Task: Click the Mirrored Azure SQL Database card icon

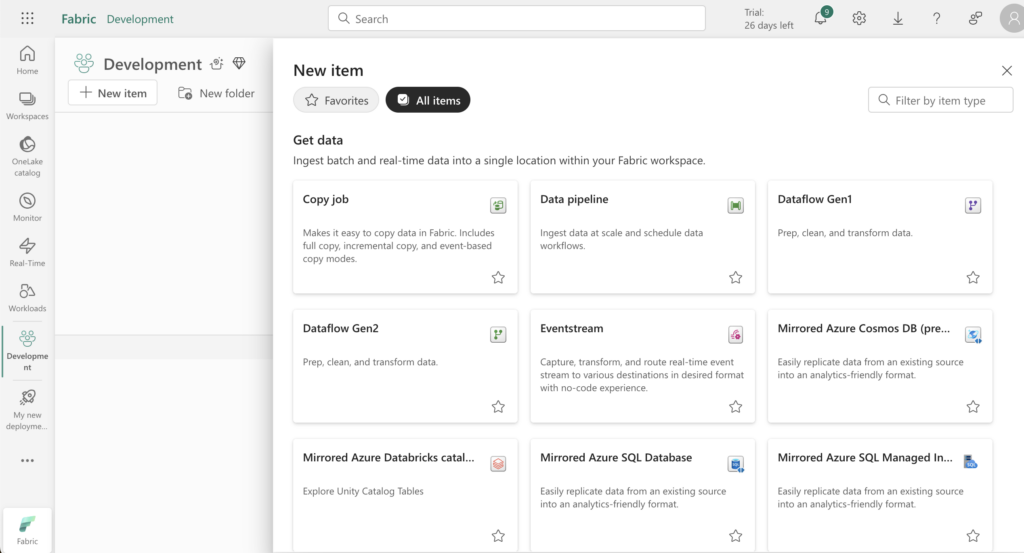Action: tap(735, 464)
